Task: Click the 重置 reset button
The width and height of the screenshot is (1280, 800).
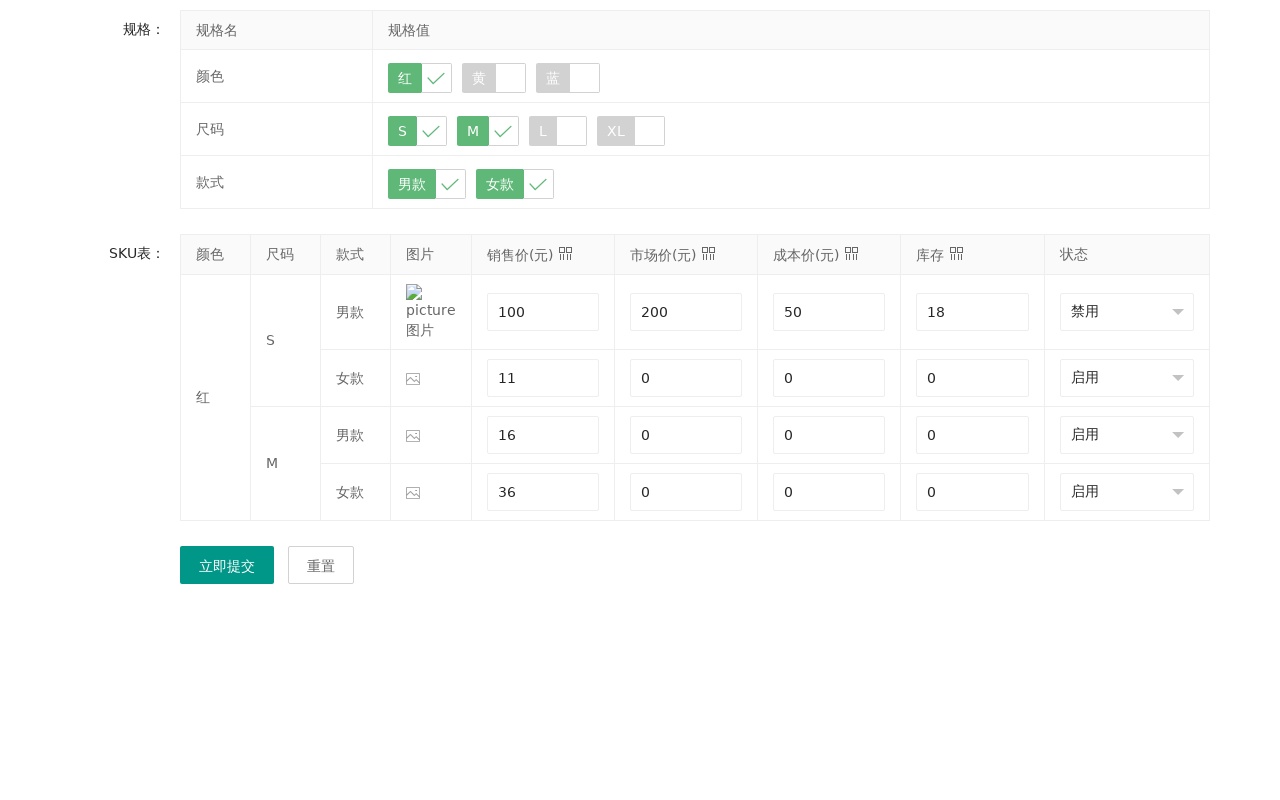Action: coord(321,565)
